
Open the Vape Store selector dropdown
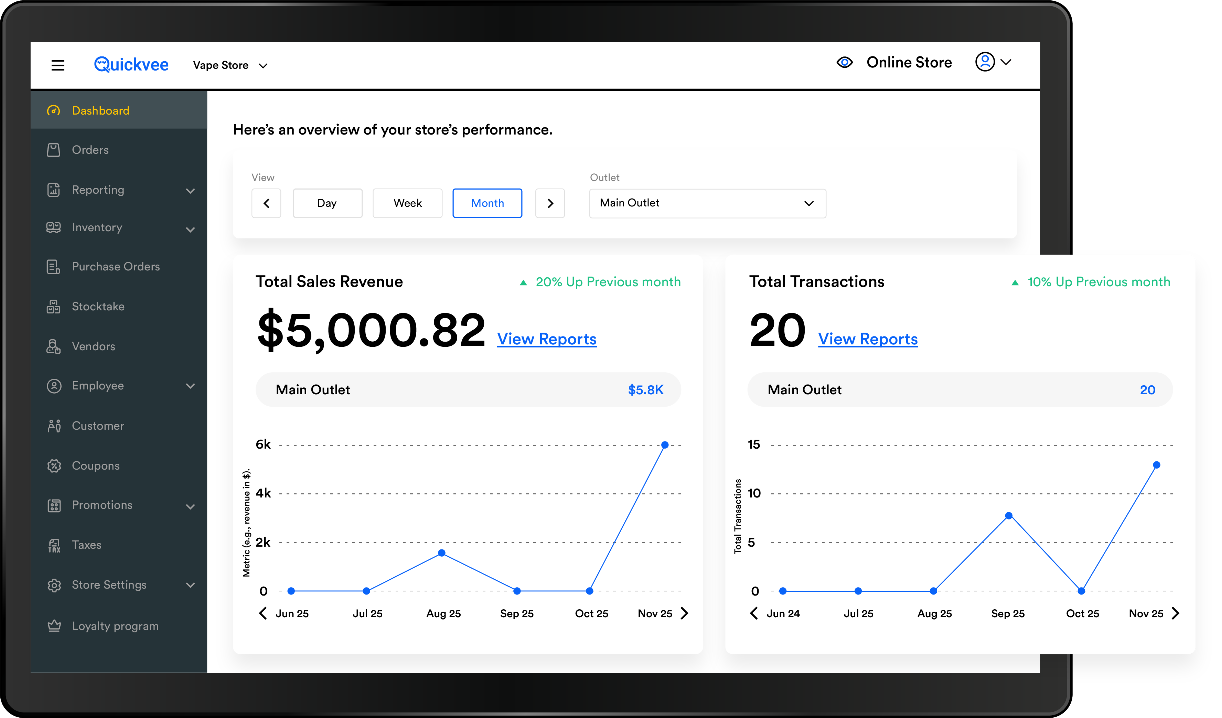pyautogui.click(x=231, y=66)
